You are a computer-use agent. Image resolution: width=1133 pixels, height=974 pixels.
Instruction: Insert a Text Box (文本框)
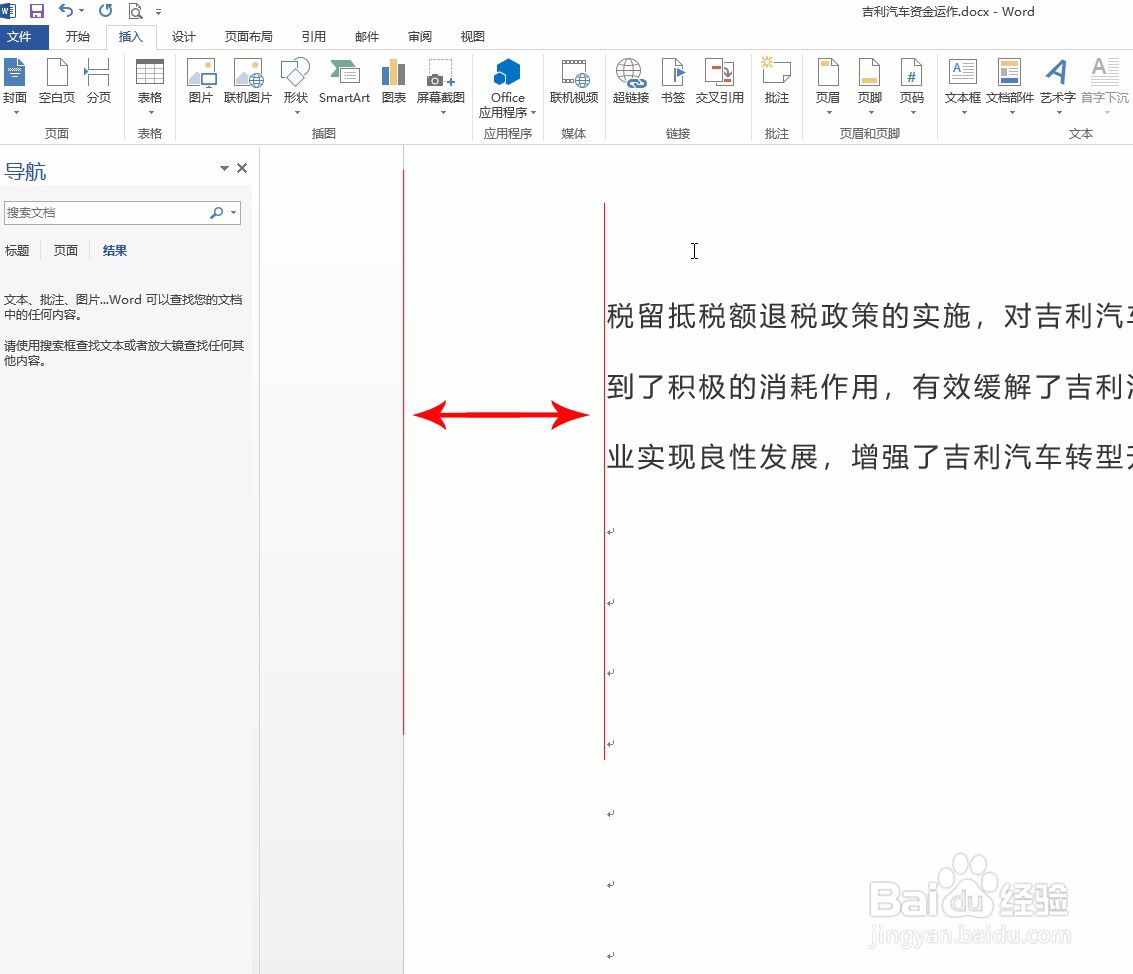pos(962,86)
